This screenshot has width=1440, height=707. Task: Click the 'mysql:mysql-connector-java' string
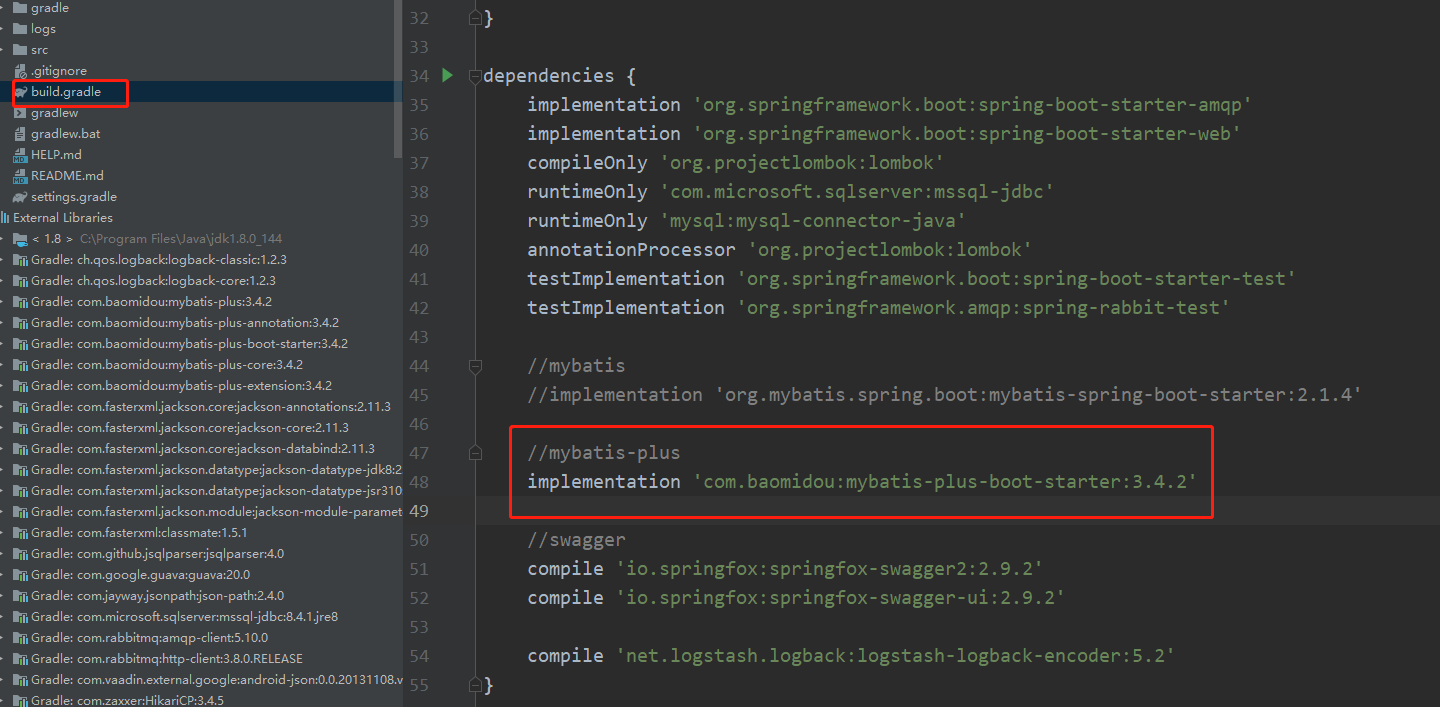[813, 221]
